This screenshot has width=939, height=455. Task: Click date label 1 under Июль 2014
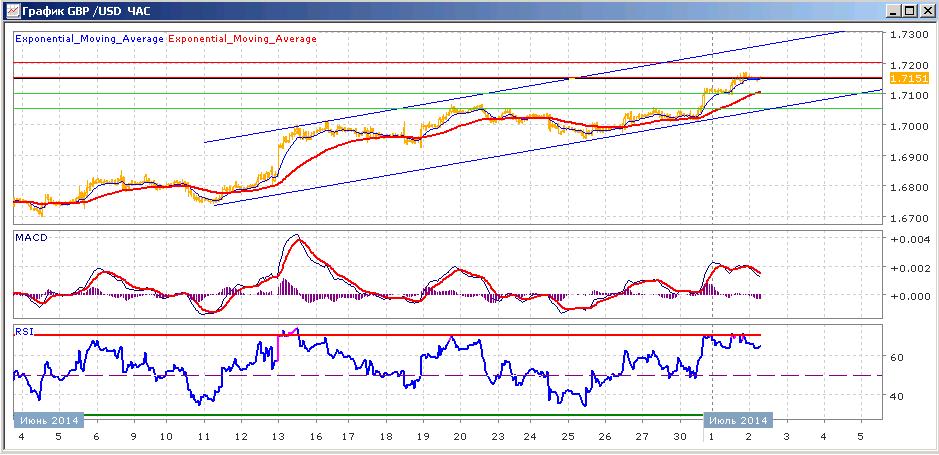[713, 436]
